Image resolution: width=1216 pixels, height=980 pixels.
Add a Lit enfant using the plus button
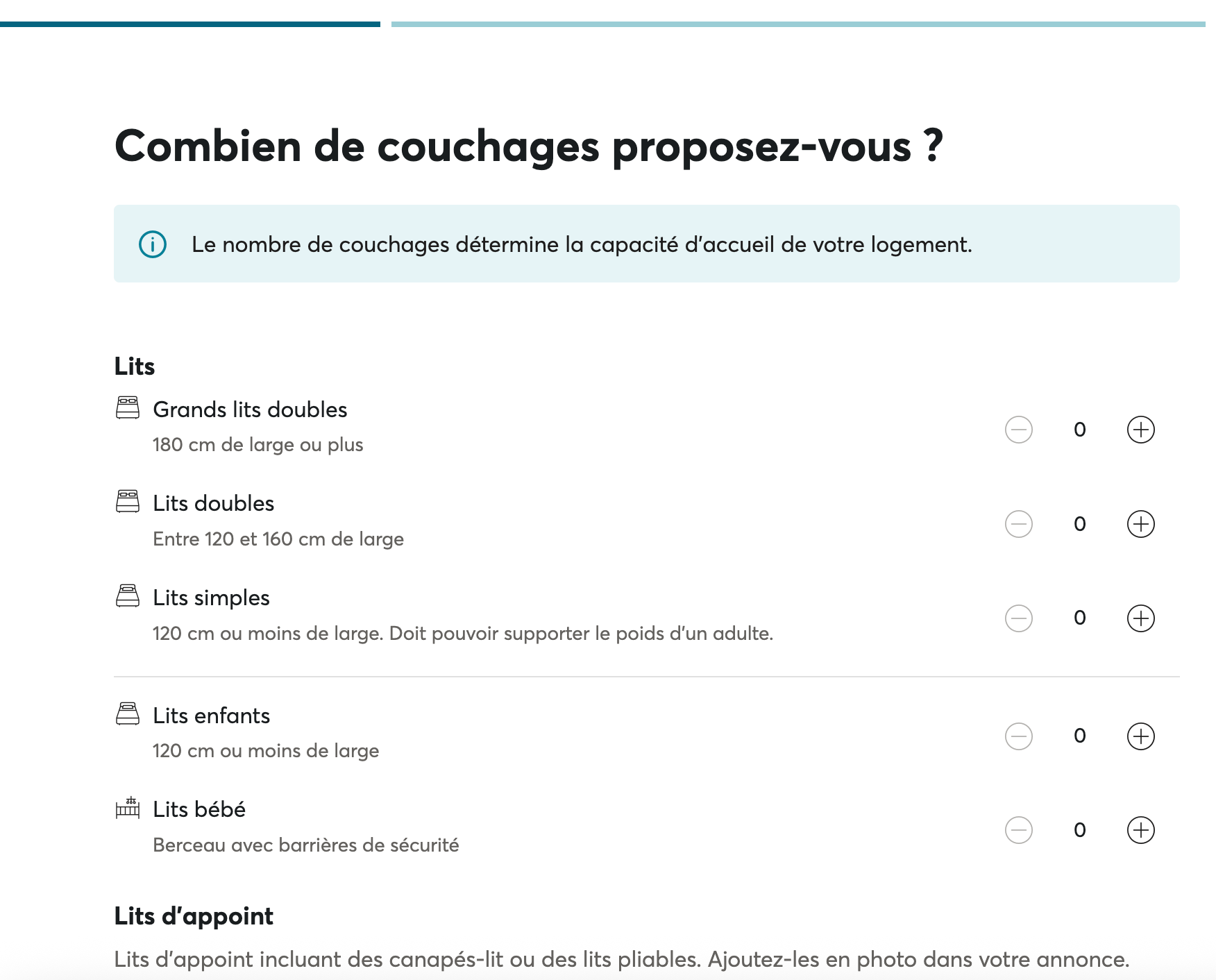(x=1140, y=736)
